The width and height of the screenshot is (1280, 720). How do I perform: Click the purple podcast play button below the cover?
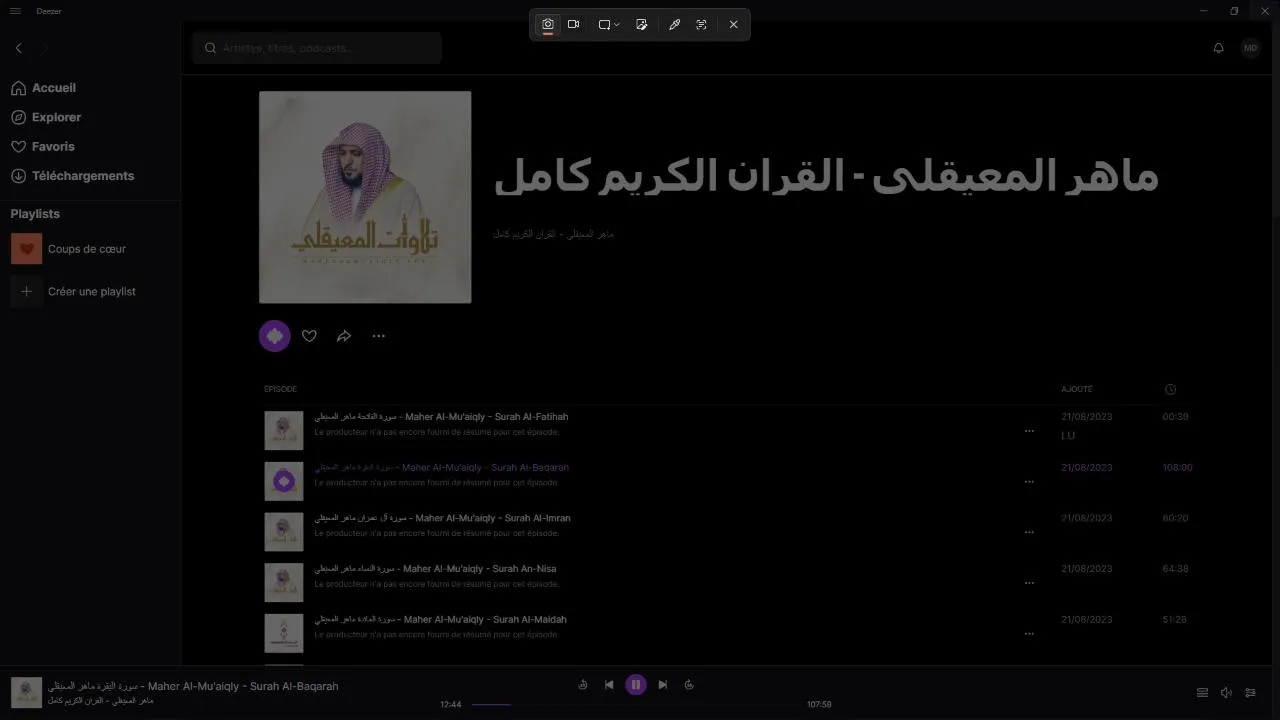tap(275, 336)
